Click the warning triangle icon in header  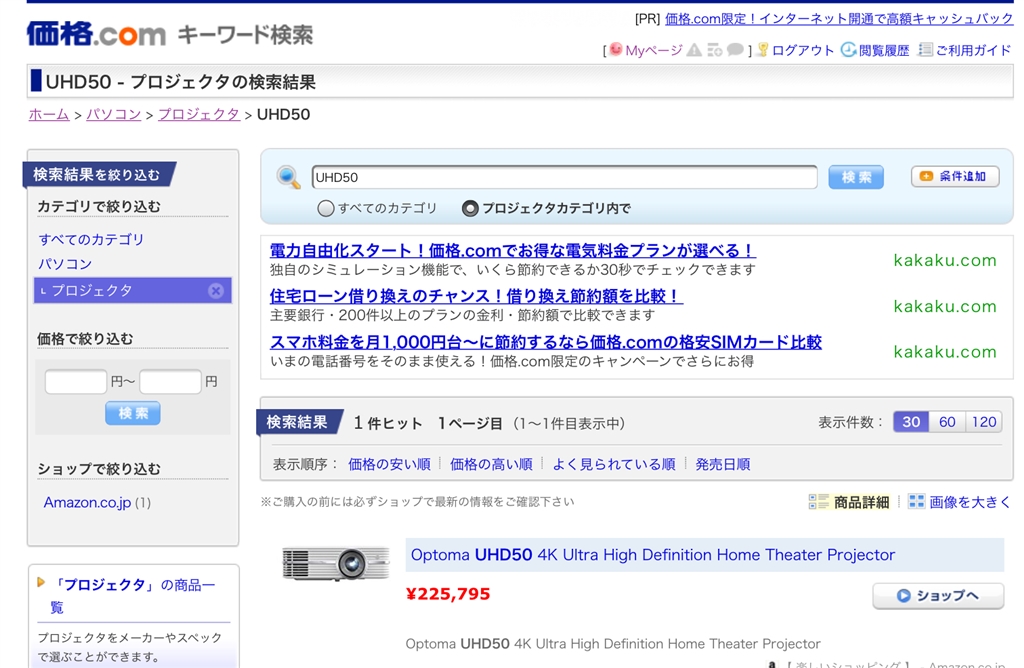click(694, 50)
